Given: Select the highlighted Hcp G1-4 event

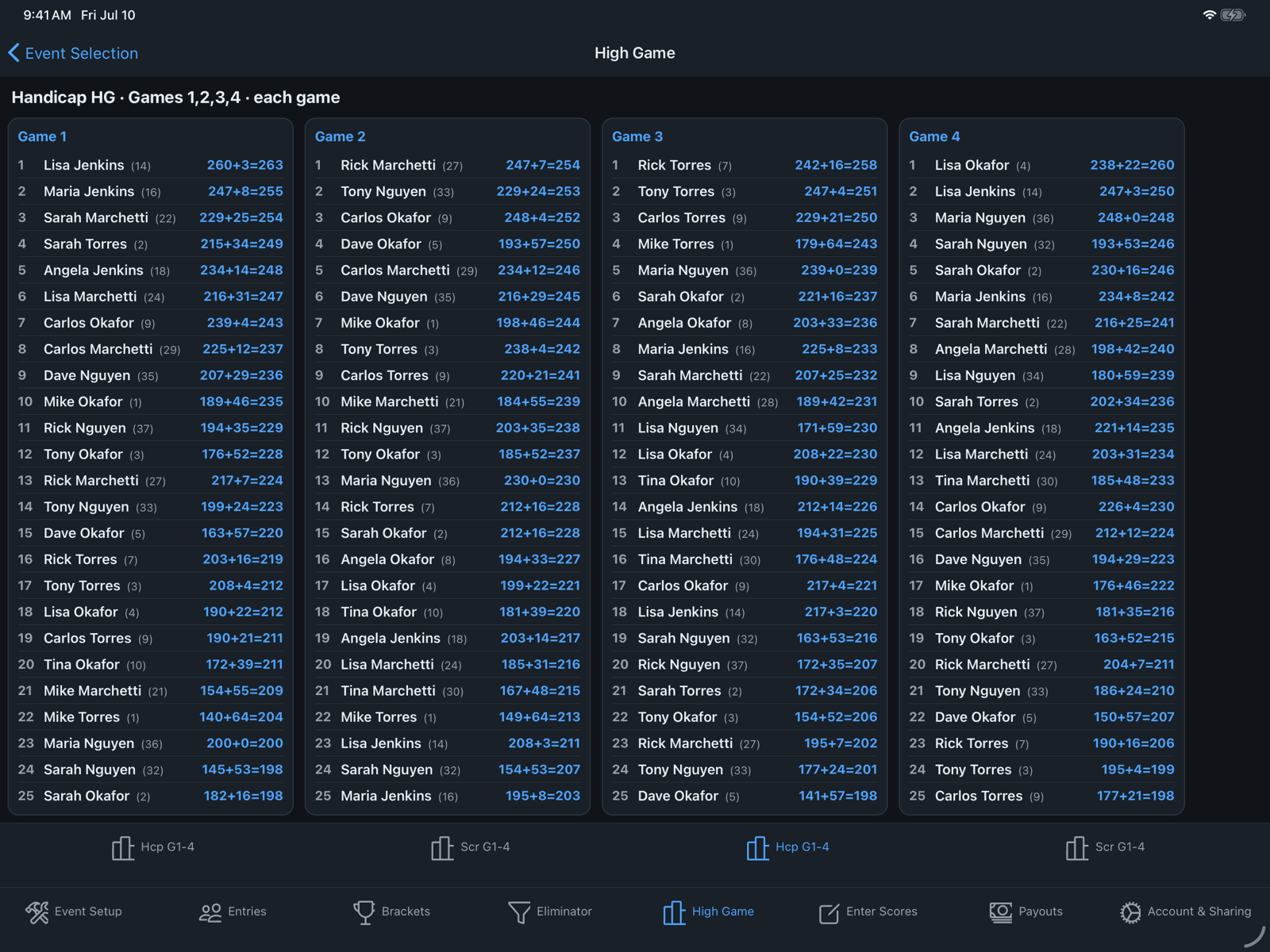Looking at the screenshot, I should (x=788, y=848).
